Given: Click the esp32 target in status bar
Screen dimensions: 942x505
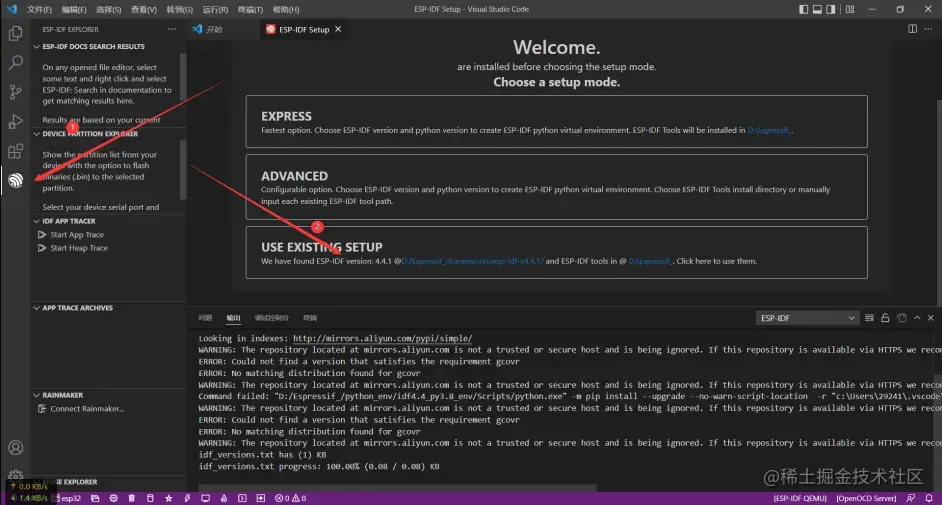Looking at the screenshot, I should (x=67, y=498).
